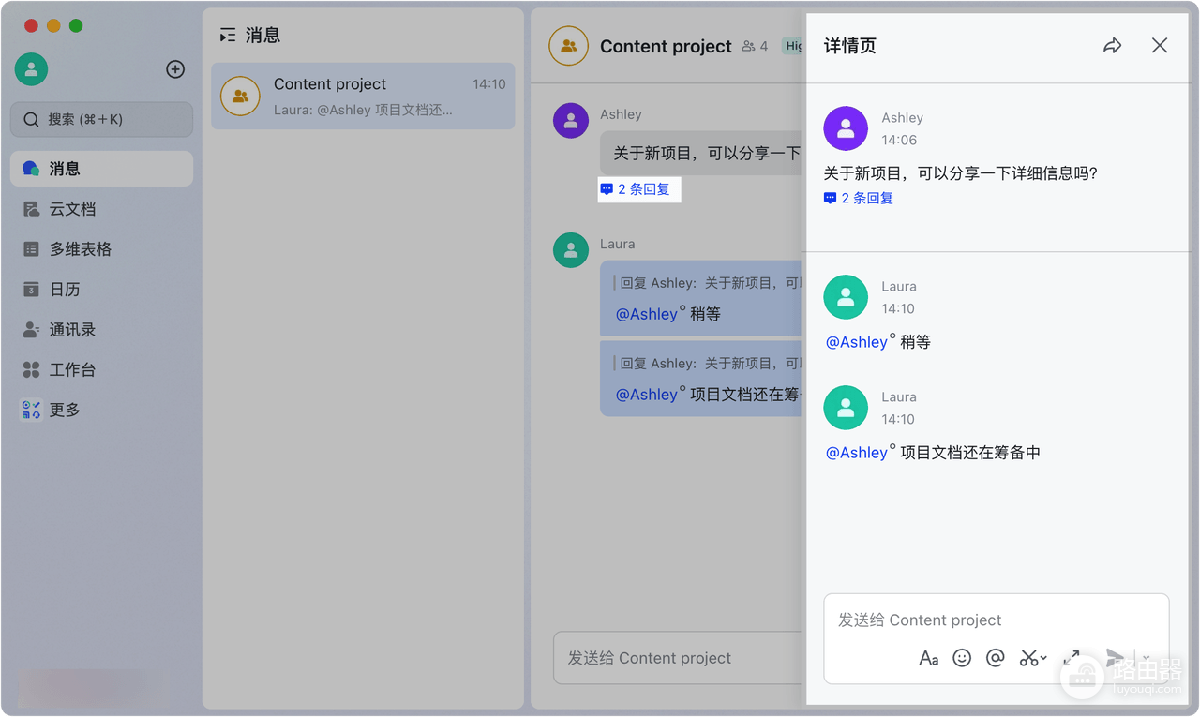Screen dimensions: 1200x717
Task: Click the 2 条回复 link in detail panel
Action: (858, 198)
